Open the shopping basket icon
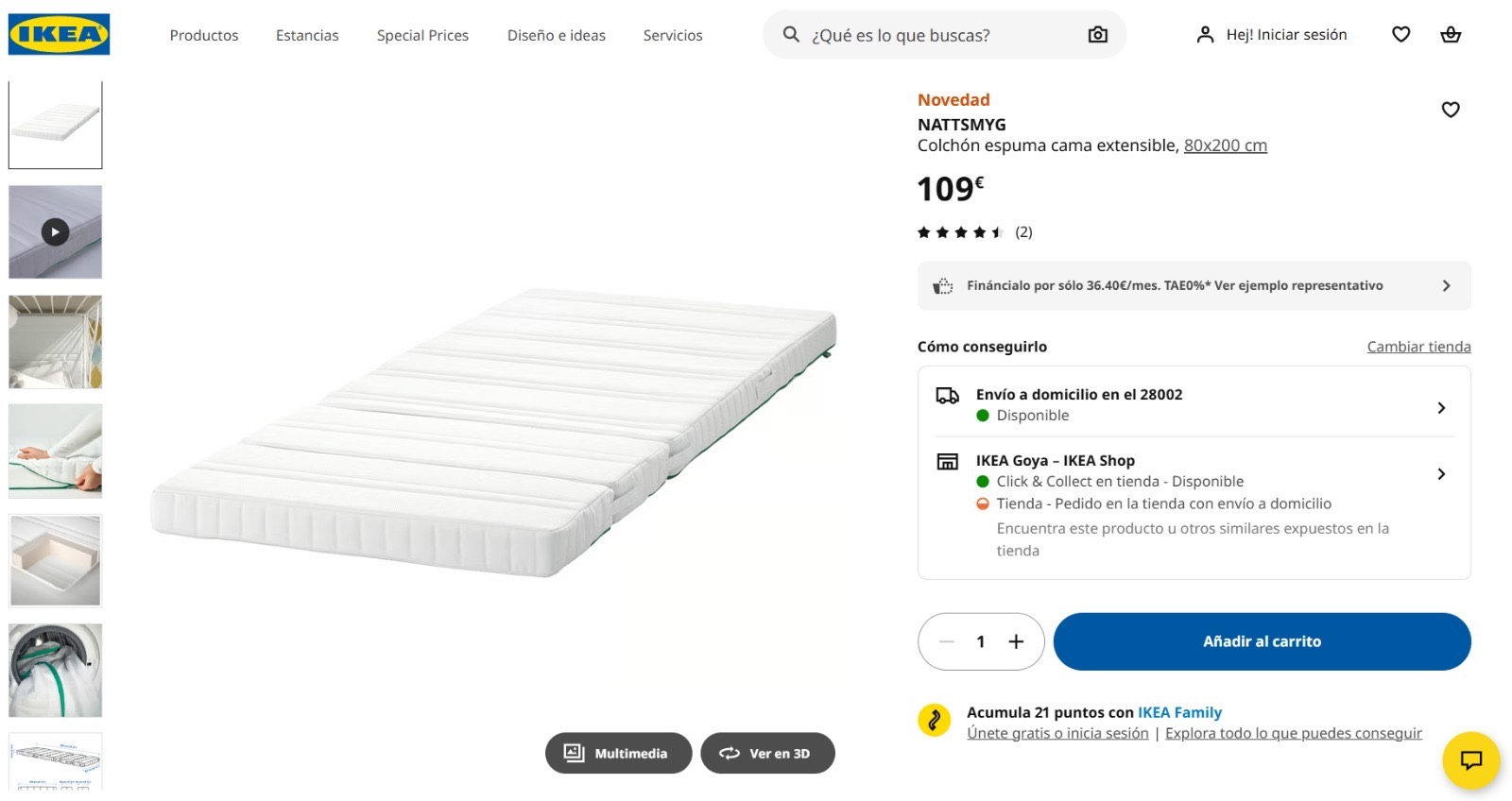Viewport: 1512px width, 801px height. click(x=1451, y=35)
